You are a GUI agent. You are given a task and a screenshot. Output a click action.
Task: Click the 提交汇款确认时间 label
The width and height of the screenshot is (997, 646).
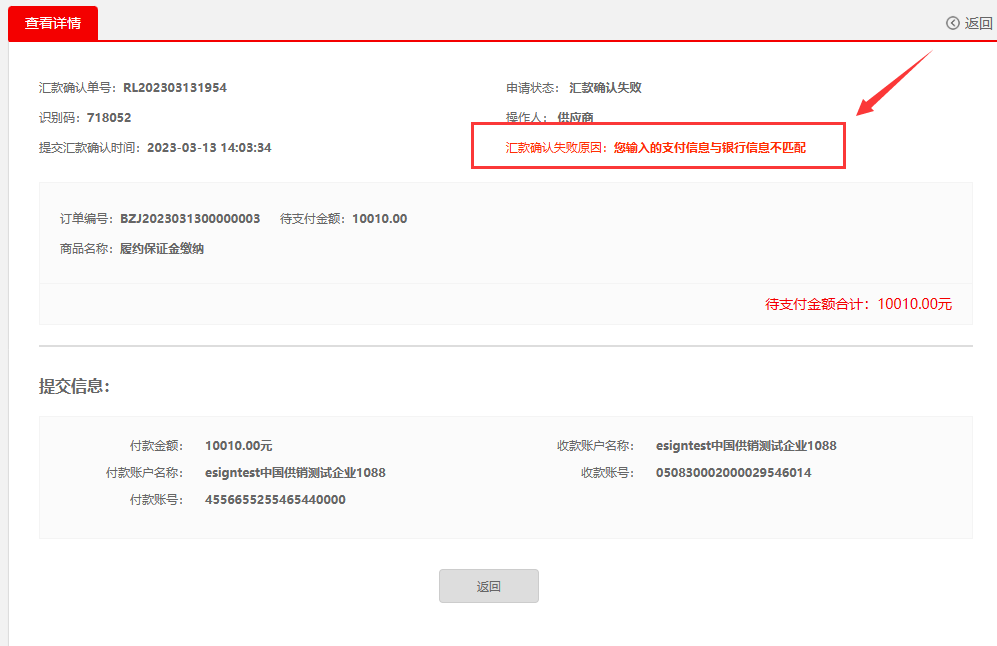point(89,148)
